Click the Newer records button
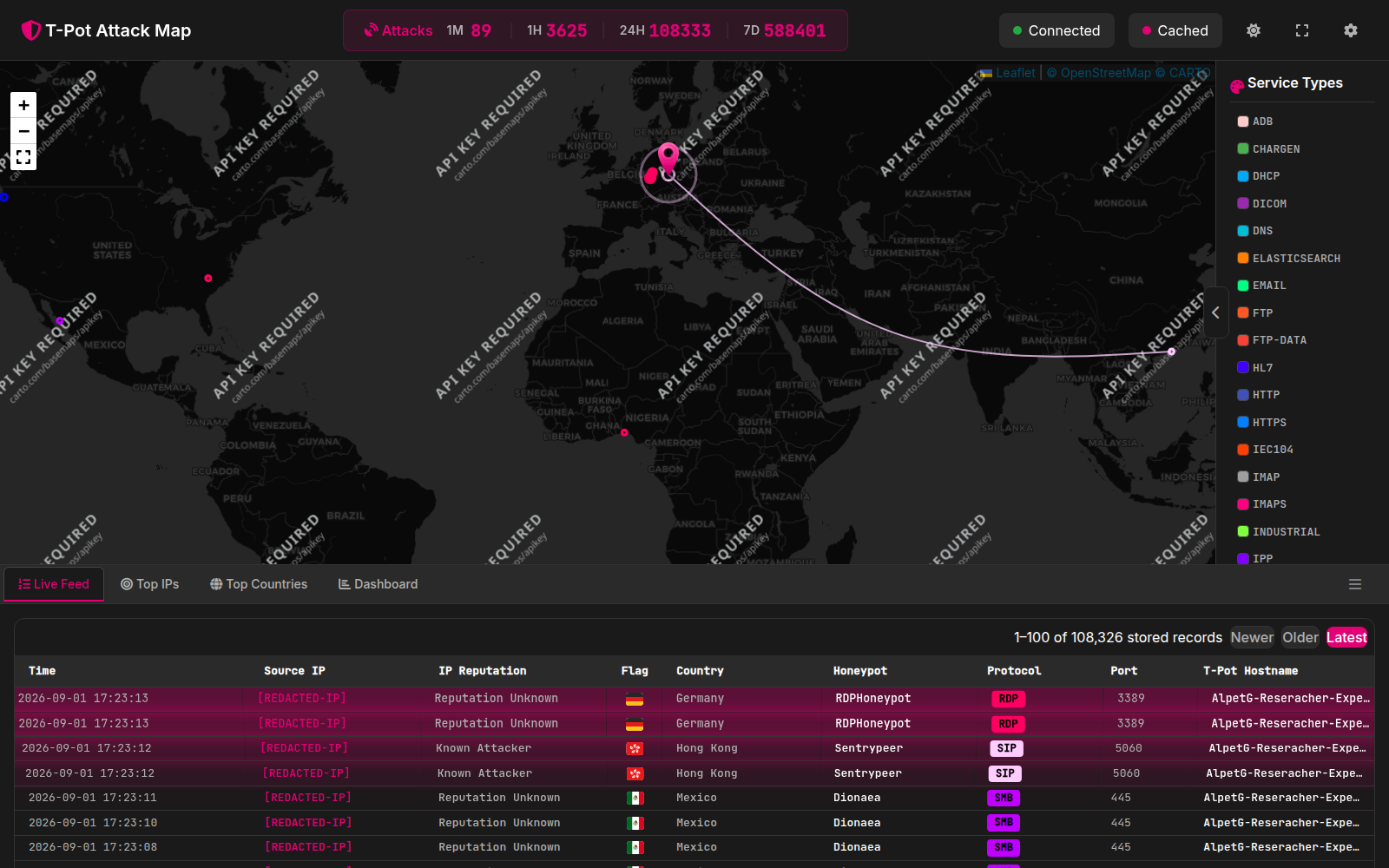The width and height of the screenshot is (1389, 868). click(x=1252, y=637)
